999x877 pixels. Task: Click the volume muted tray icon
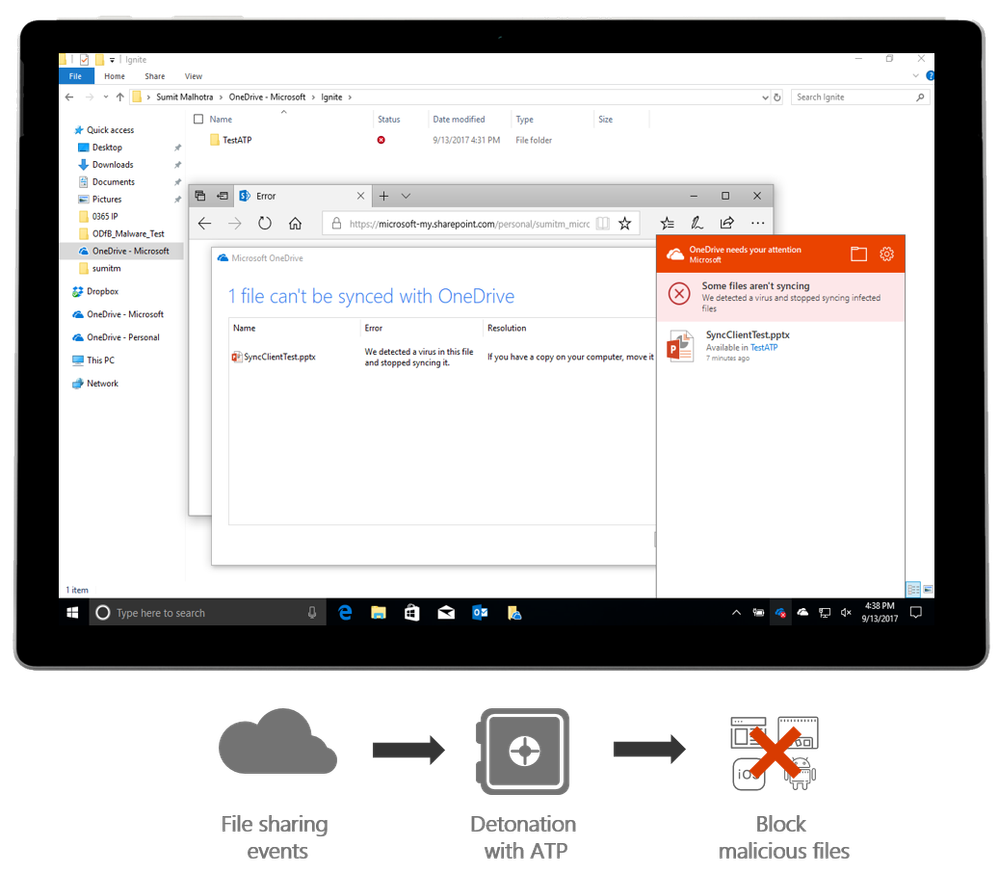point(846,613)
